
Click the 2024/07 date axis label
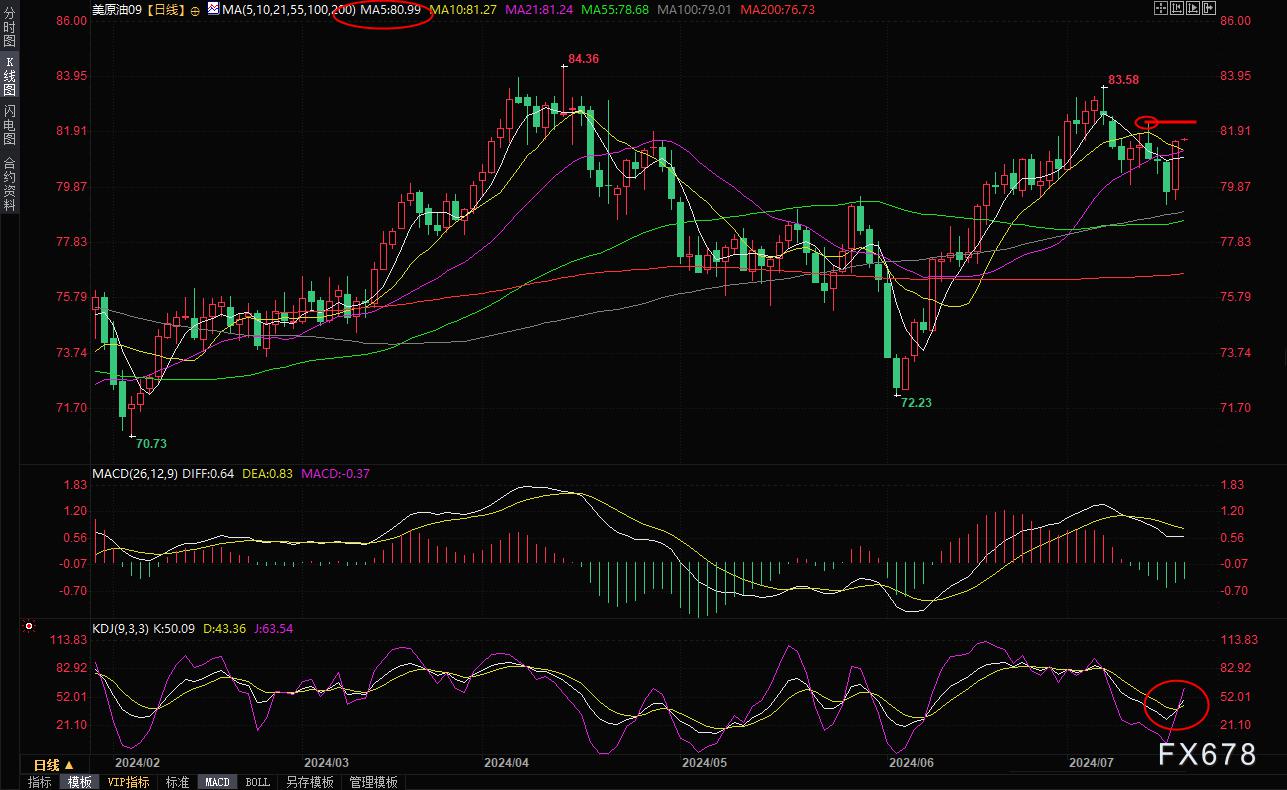[x=1090, y=762]
